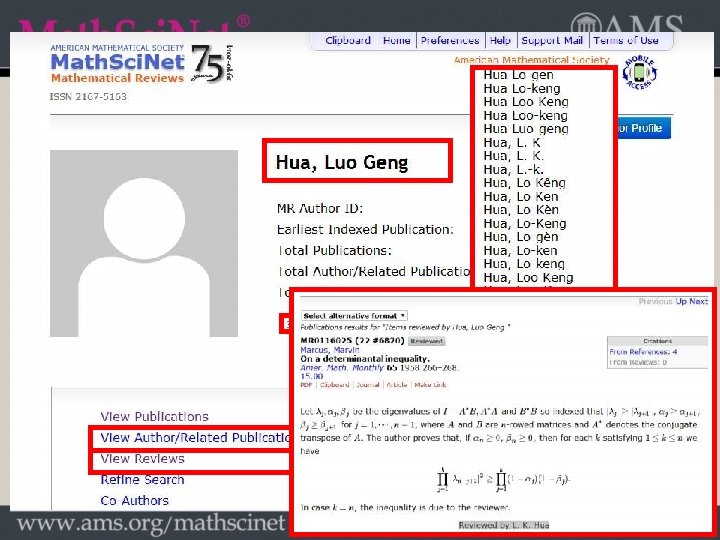Open Support Mail link
Screen dimensions: 720x540
click(x=552, y=40)
